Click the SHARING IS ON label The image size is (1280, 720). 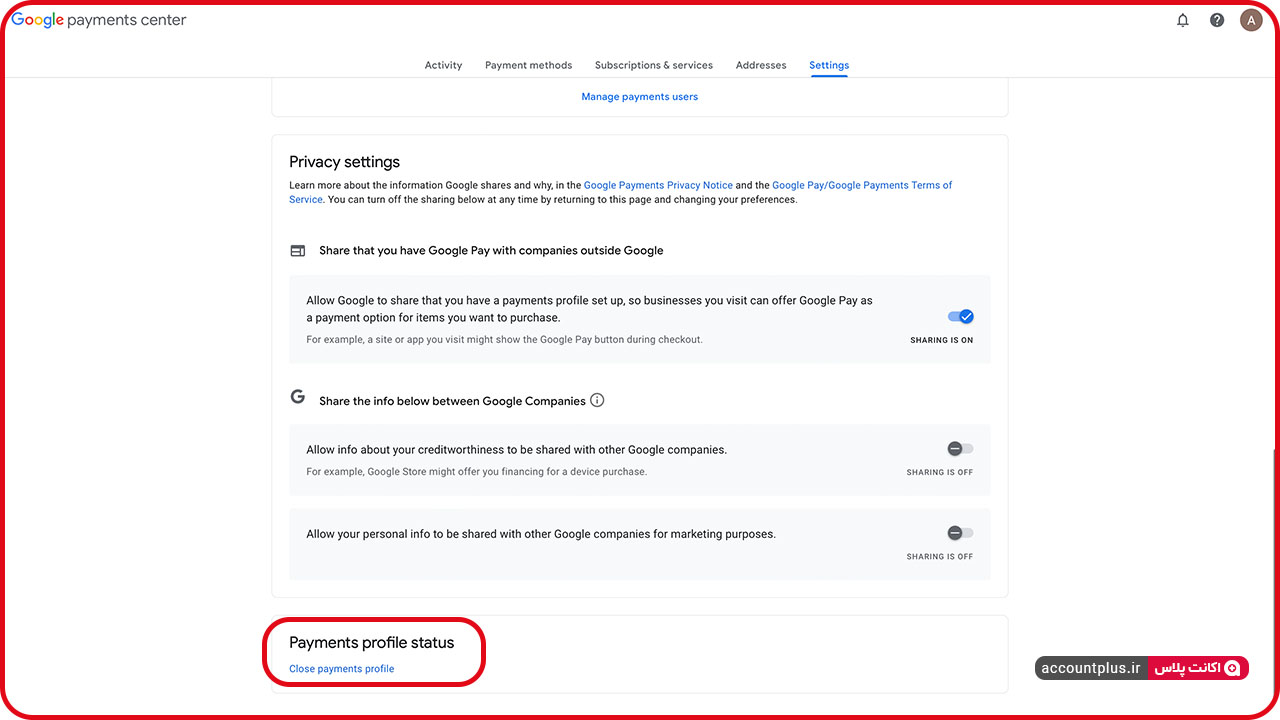(x=942, y=340)
